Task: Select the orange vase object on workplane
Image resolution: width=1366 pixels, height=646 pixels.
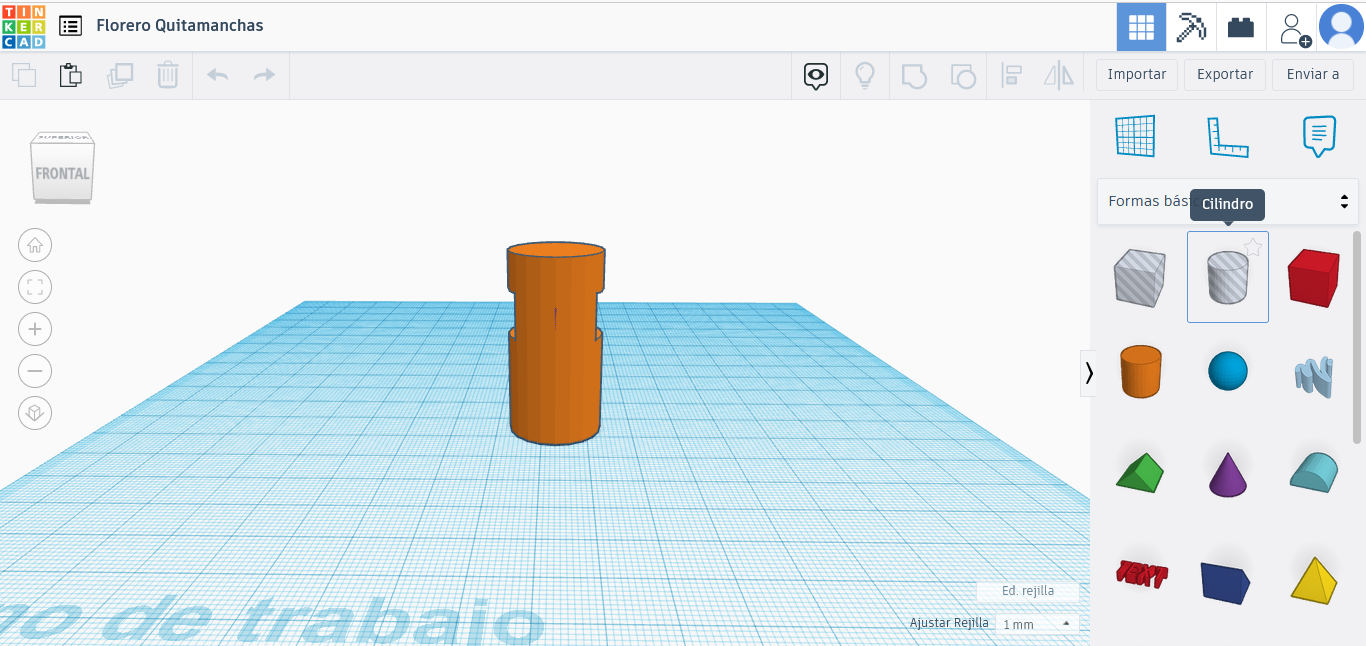Action: click(x=555, y=343)
